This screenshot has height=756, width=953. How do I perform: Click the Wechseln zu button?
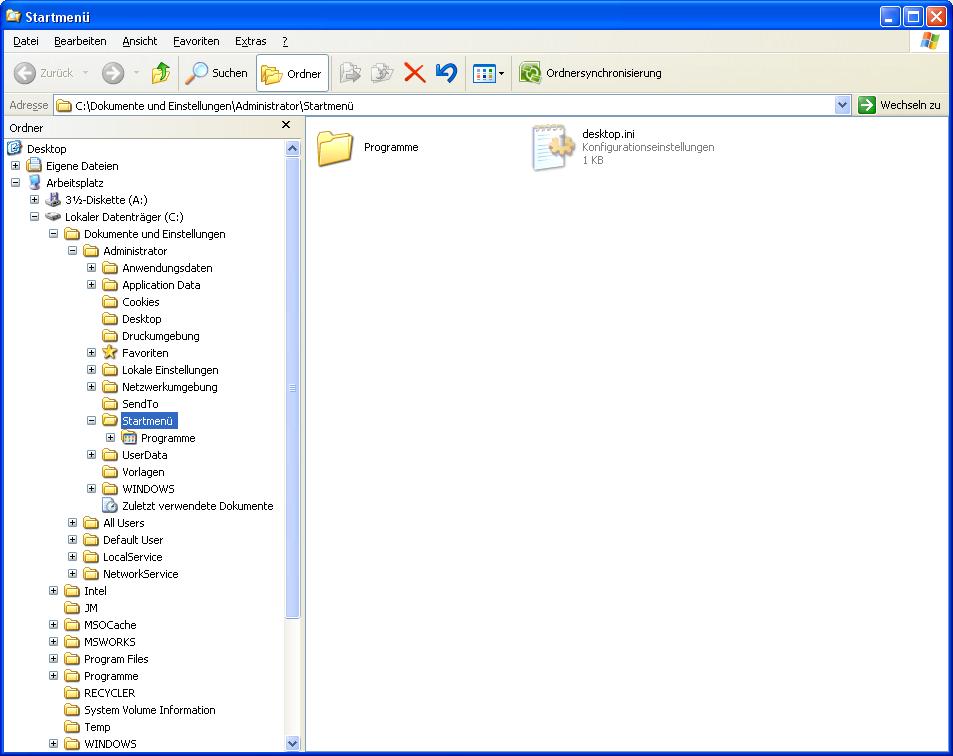899,105
